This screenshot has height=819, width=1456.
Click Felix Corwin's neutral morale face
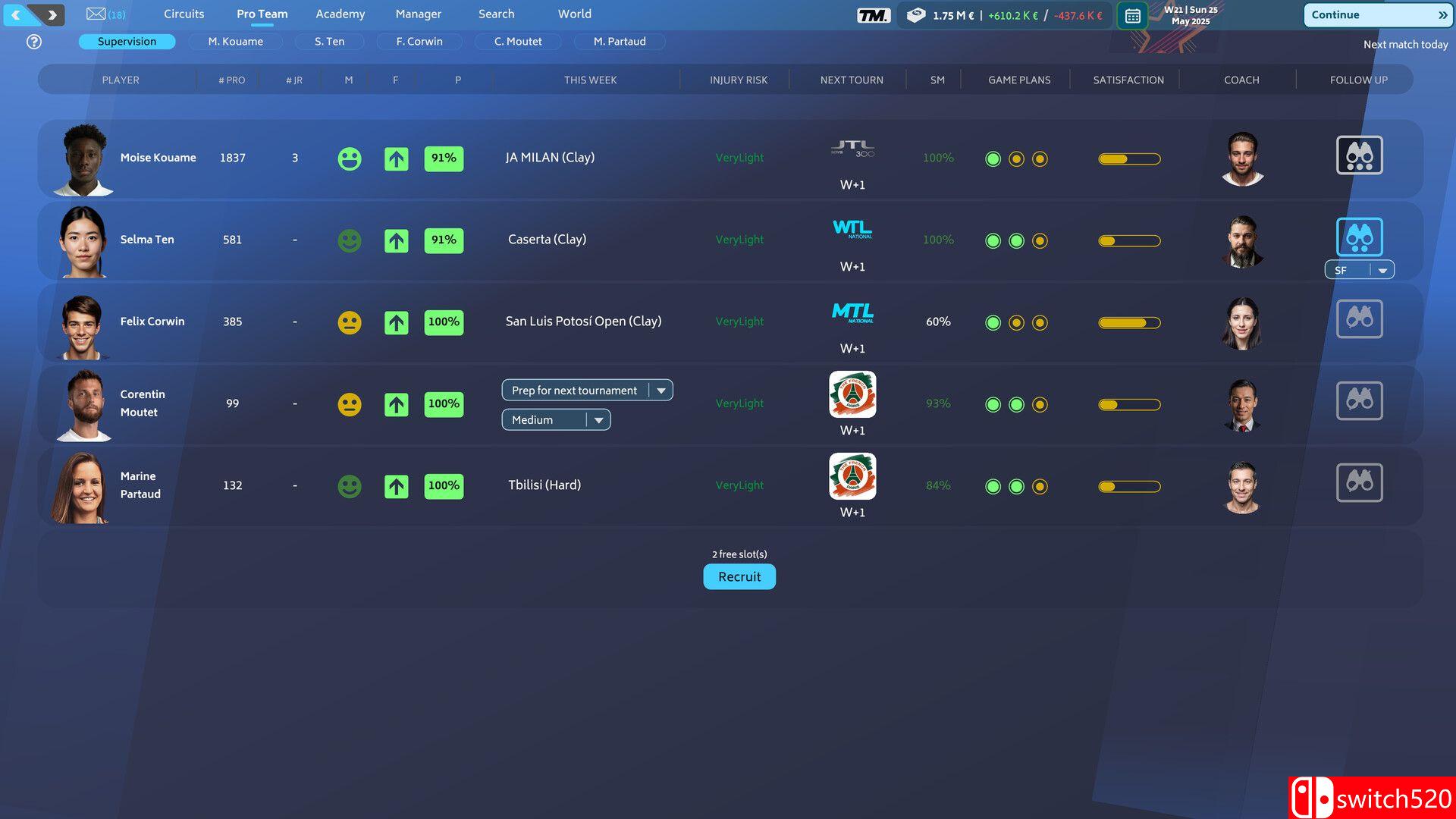click(x=350, y=323)
